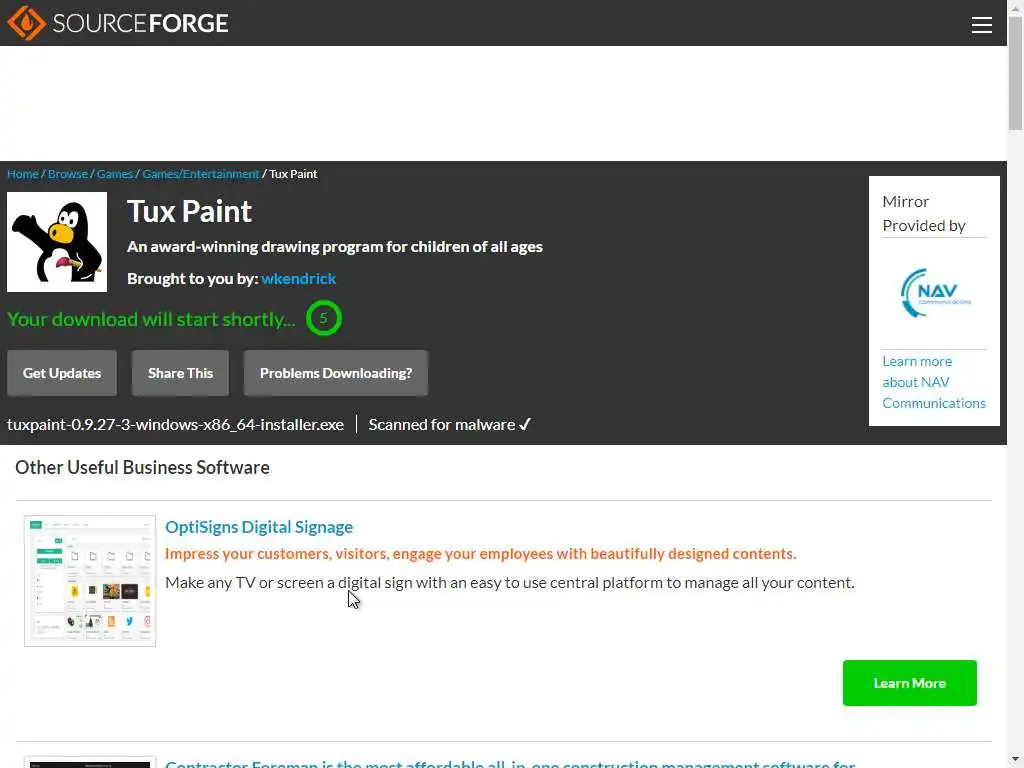This screenshot has height=768, width=1024.
Task: Click the SourceForge logo
Action: (x=118, y=23)
